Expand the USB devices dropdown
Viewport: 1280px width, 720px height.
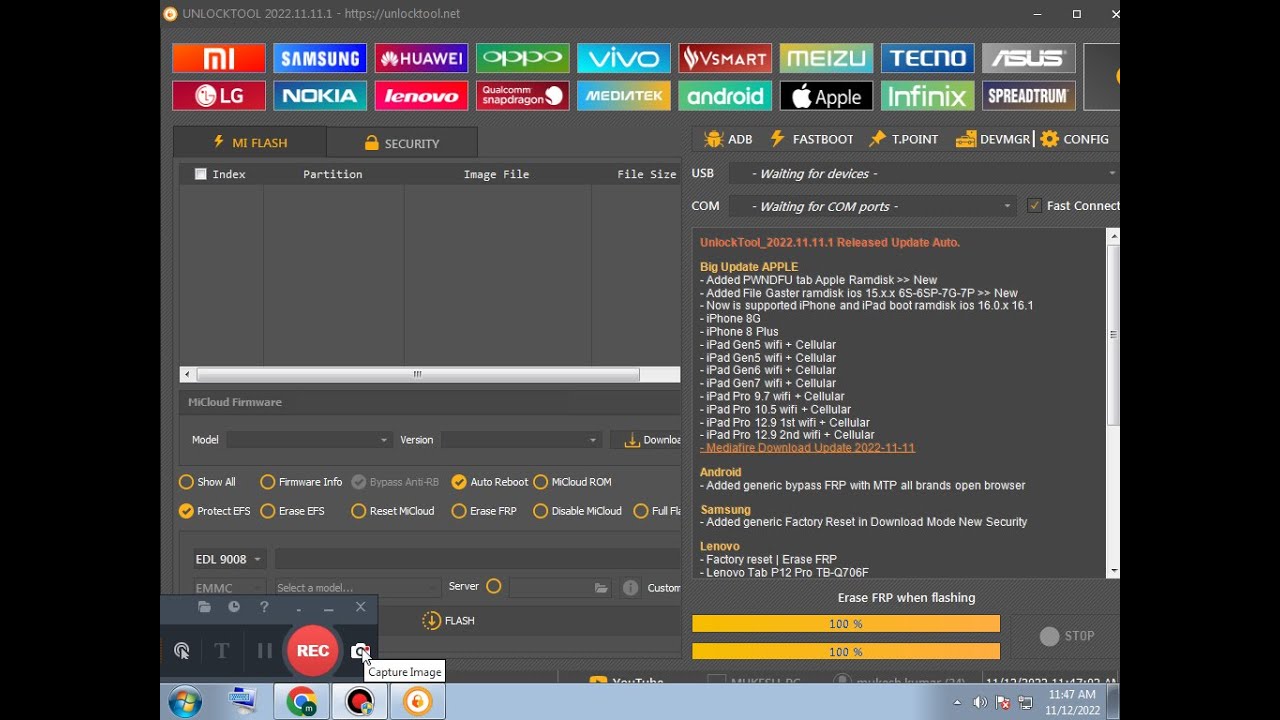tap(922, 174)
